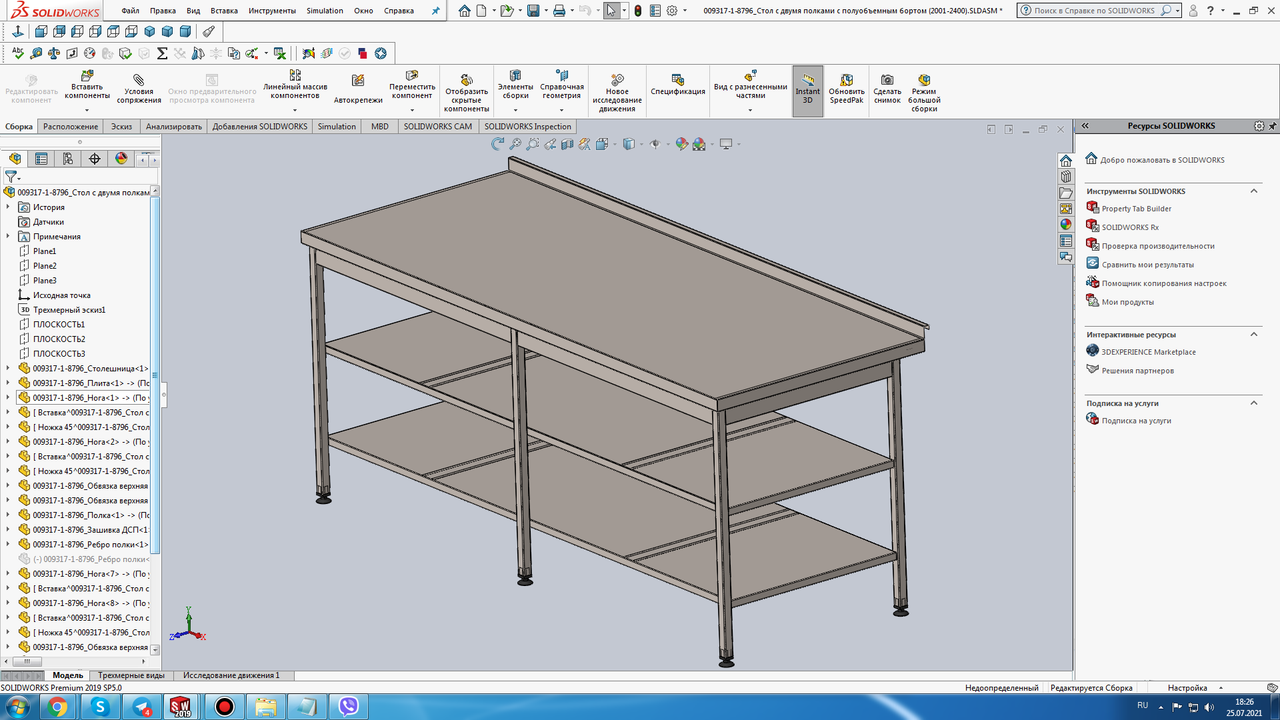The width and height of the screenshot is (1280, 720).
Task: Expand the 009317-1-8796_Плита<1> component
Action: (x=8, y=383)
